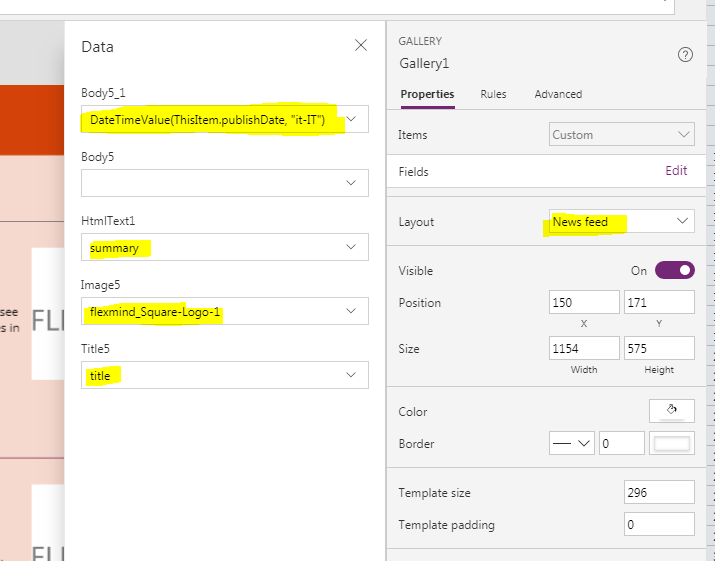The image size is (715, 561).
Task: Open the Layout News feed dropdown
Action: click(622, 221)
